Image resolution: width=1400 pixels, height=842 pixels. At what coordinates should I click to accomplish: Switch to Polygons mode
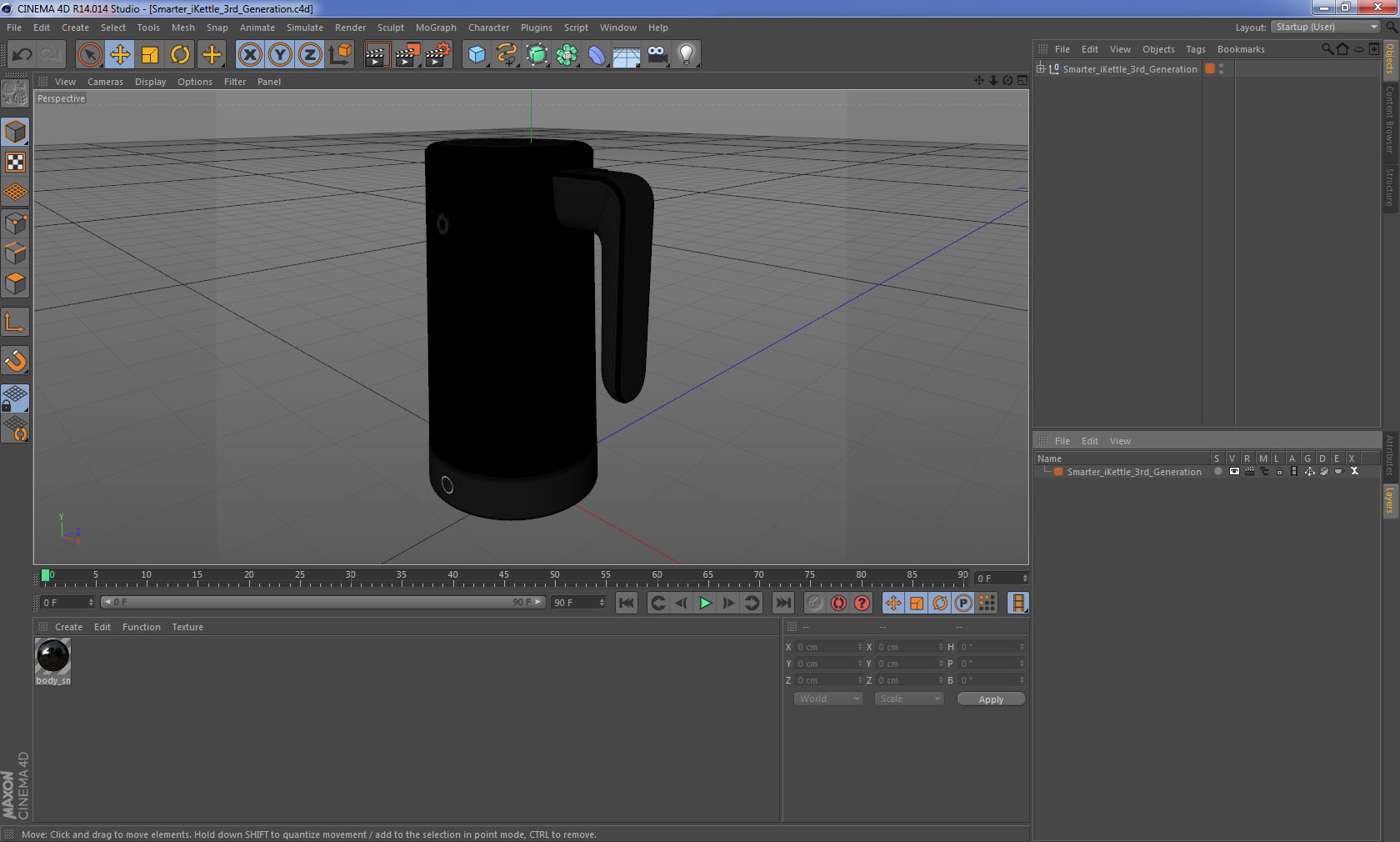pos(16,283)
